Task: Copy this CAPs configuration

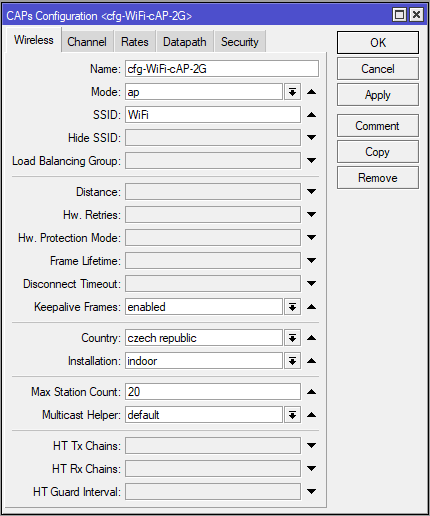Action: pos(378,152)
